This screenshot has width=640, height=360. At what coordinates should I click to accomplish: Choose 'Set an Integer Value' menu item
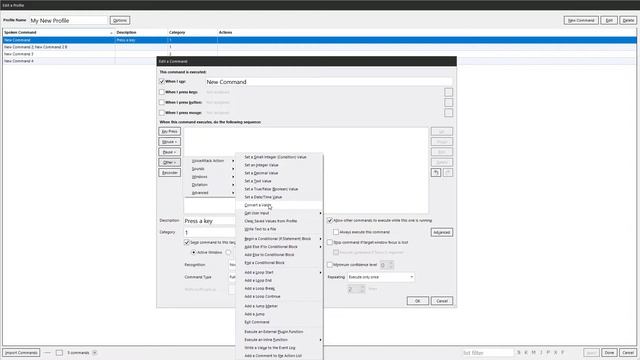click(279, 165)
